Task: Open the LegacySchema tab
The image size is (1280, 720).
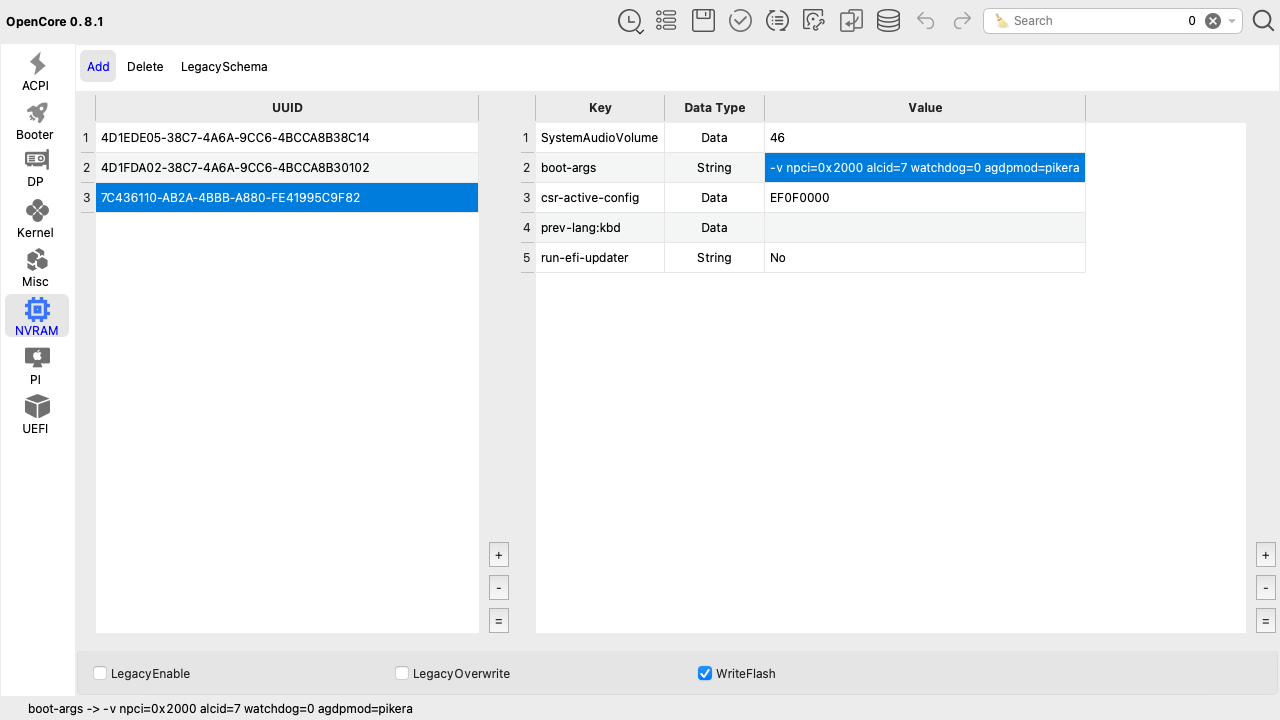Action: 224,67
